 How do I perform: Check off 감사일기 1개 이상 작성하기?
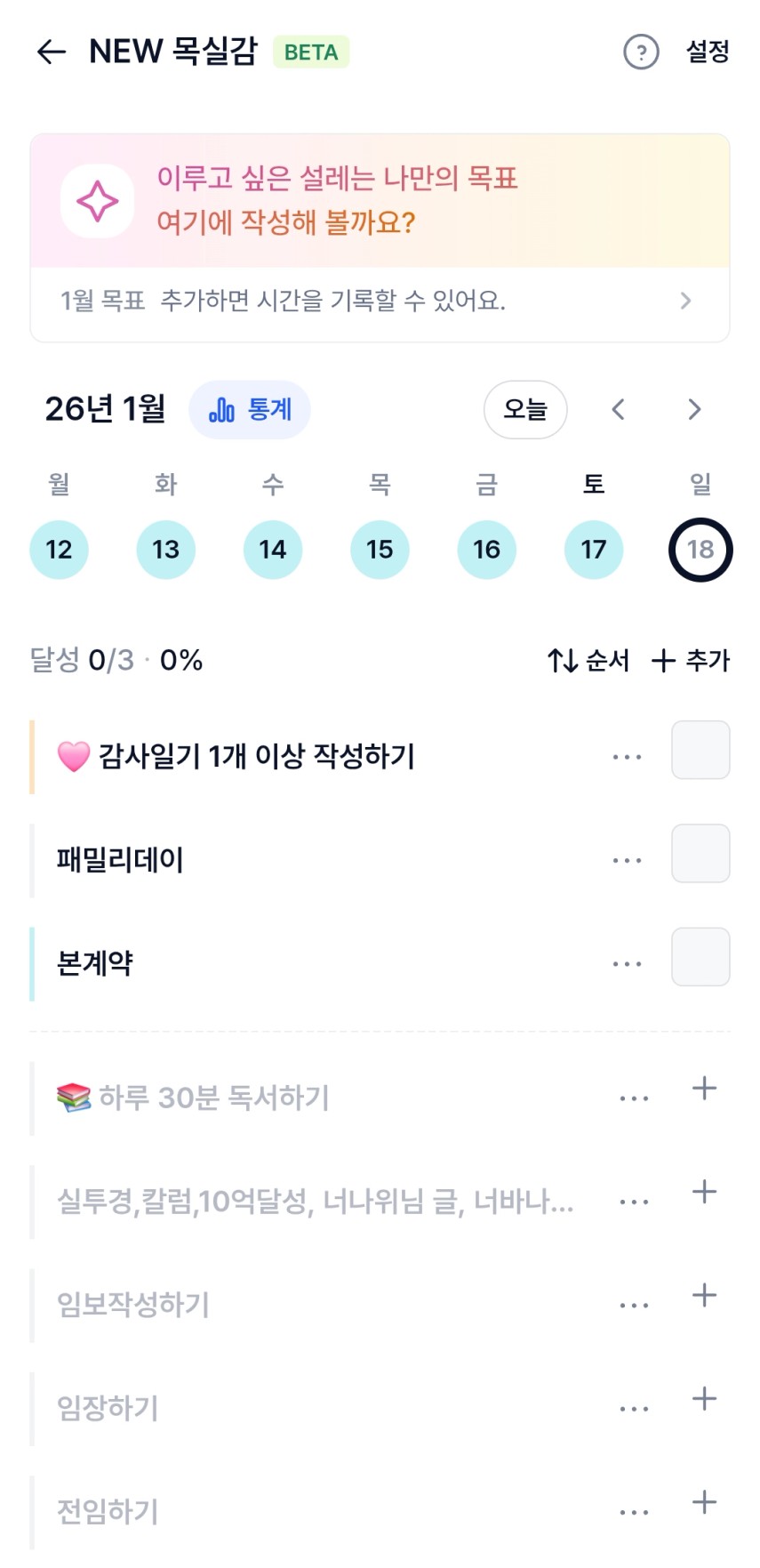[700, 750]
